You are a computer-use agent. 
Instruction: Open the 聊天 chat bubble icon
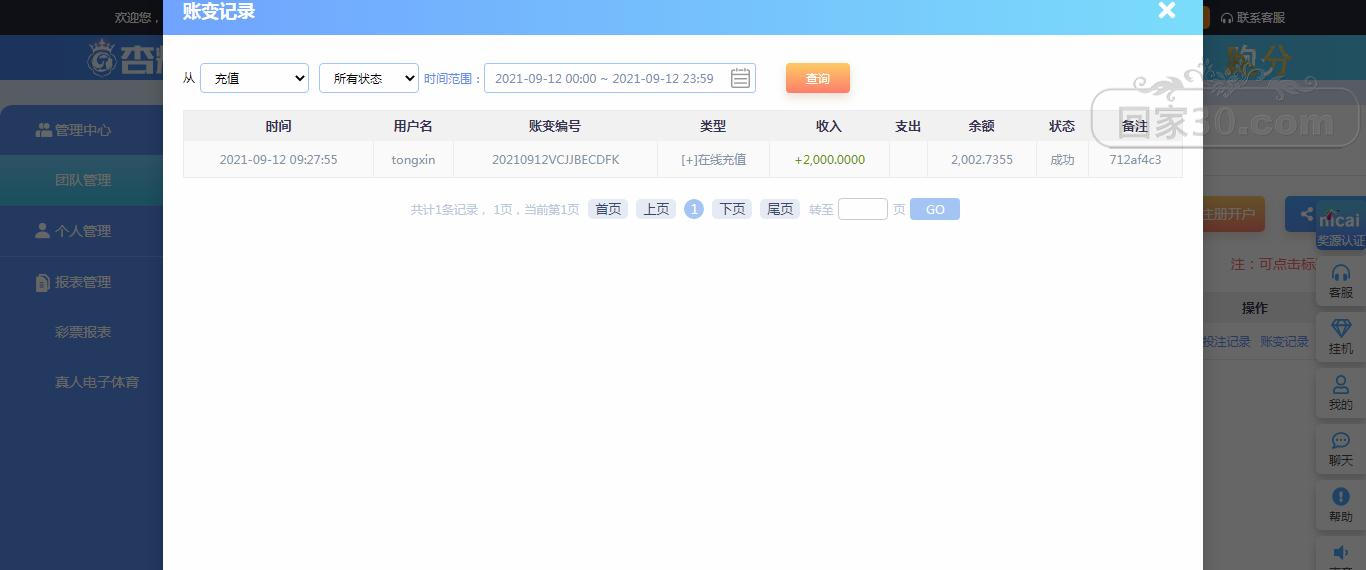click(x=1340, y=449)
